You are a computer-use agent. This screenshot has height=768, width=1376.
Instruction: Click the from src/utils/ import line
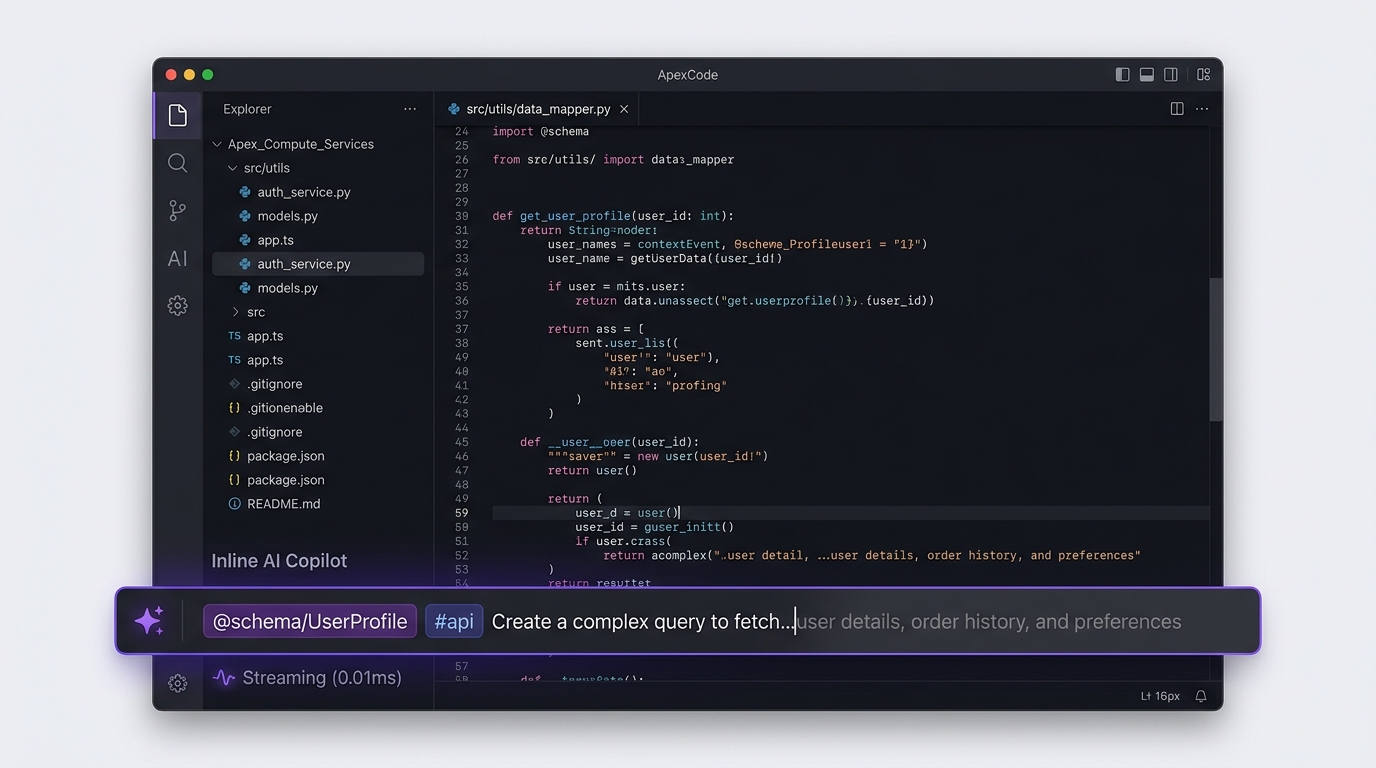(613, 160)
